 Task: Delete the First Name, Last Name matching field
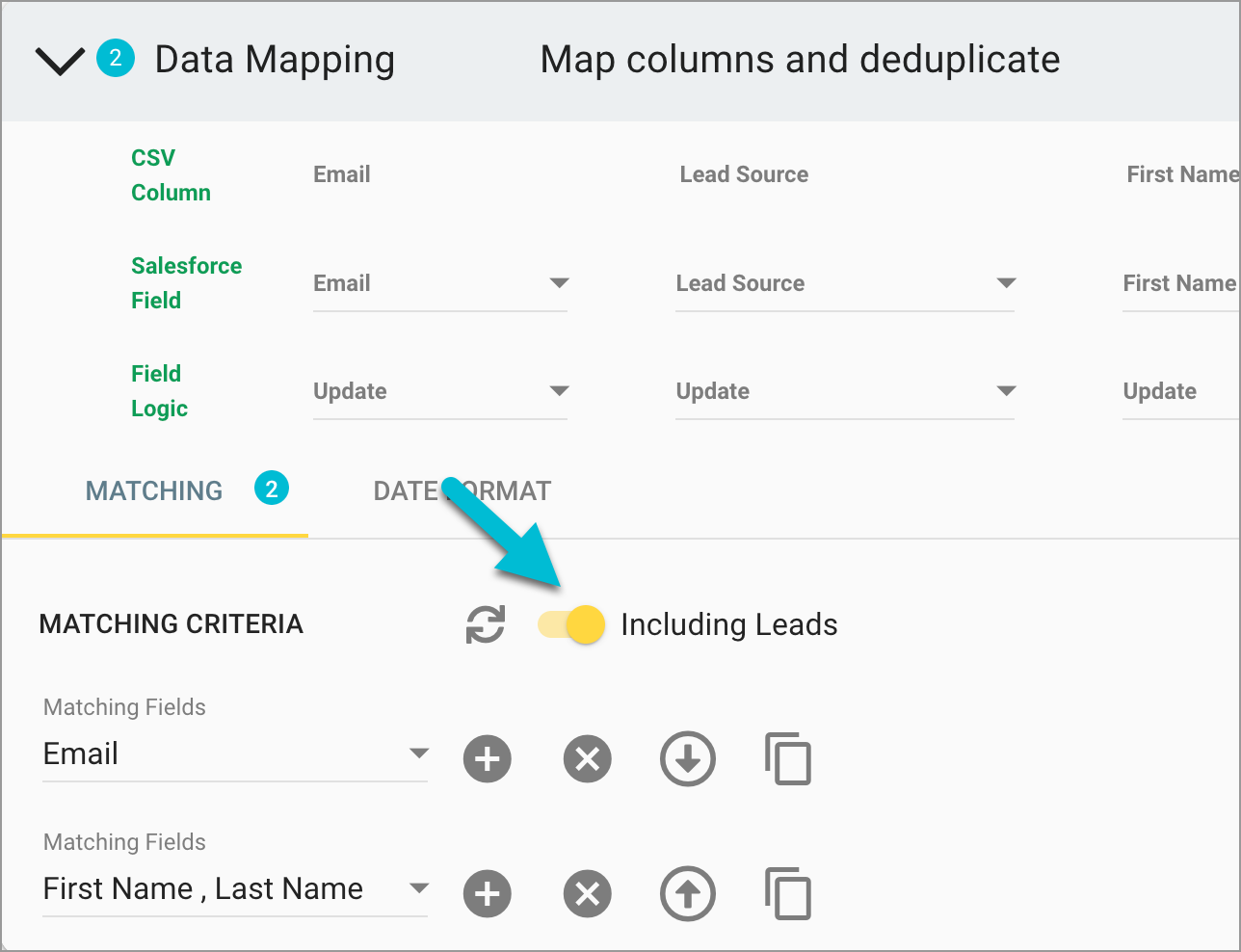point(587,893)
